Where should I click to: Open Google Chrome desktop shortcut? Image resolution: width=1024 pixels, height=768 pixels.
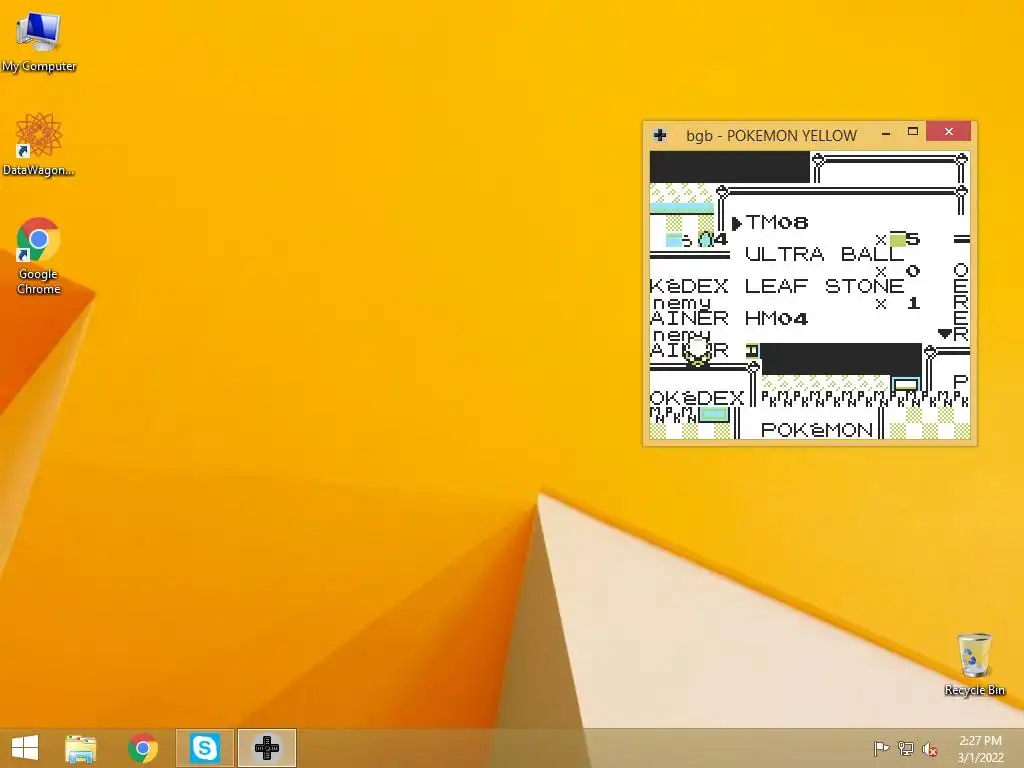point(39,255)
